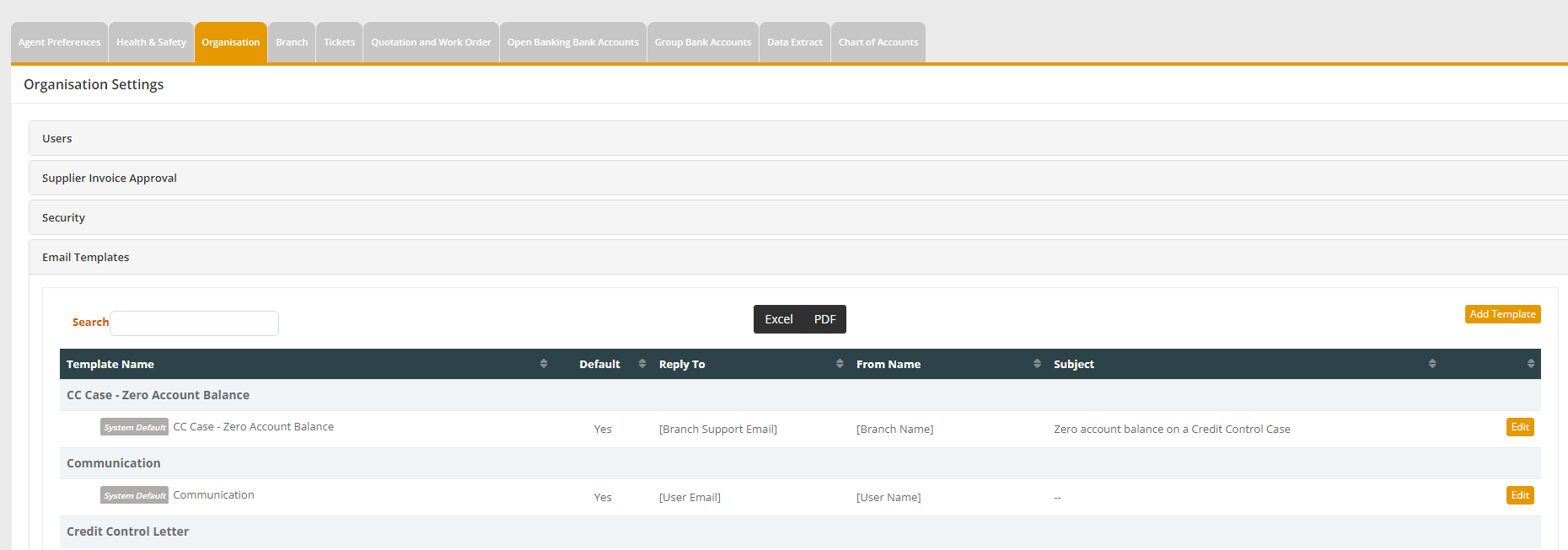This screenshot has width=1568, height=550.
Task: Click the System Default badge on CC Case row
Action: click(x=135, y=427)
